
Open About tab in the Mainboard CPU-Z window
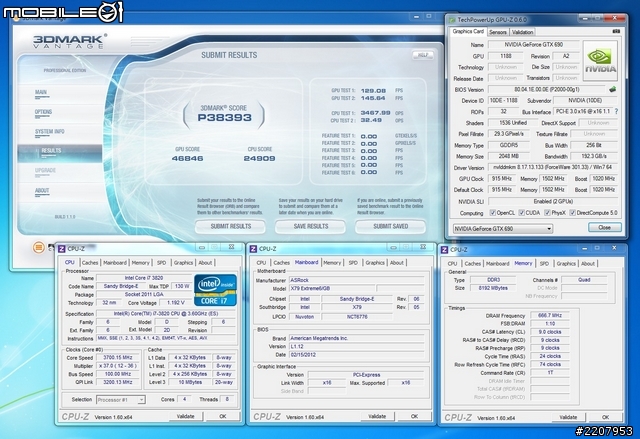point(397,263)
